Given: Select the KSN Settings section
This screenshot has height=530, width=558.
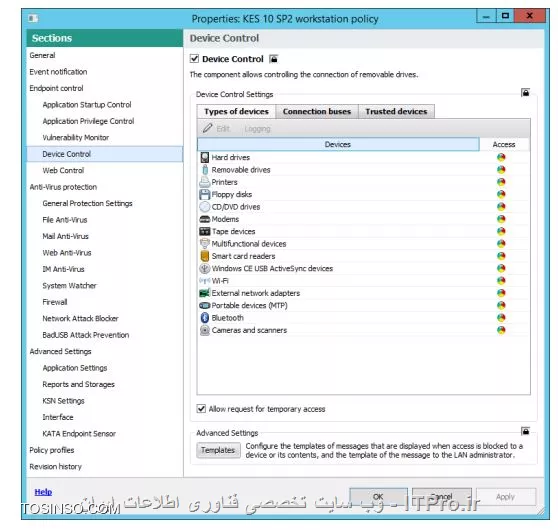Looking at the screenshot, I should (63, 401).
